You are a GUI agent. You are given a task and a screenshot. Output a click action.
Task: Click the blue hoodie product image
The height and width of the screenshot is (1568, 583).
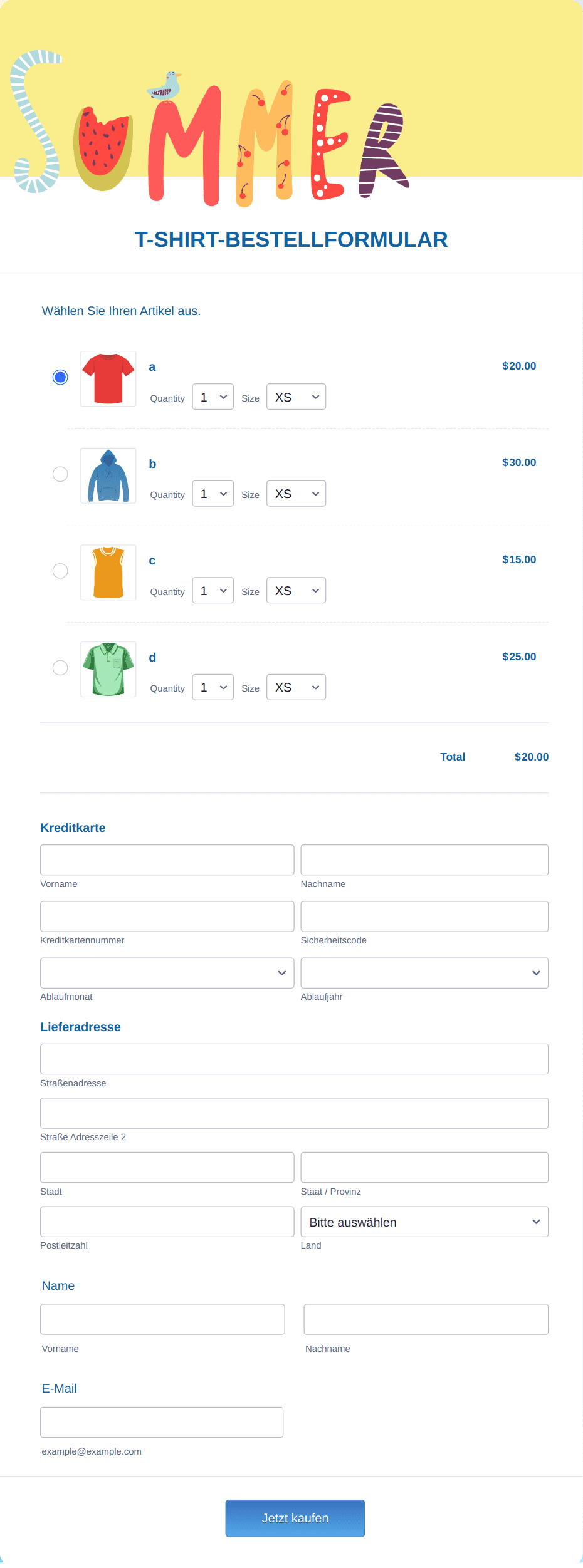click(108, 476)
